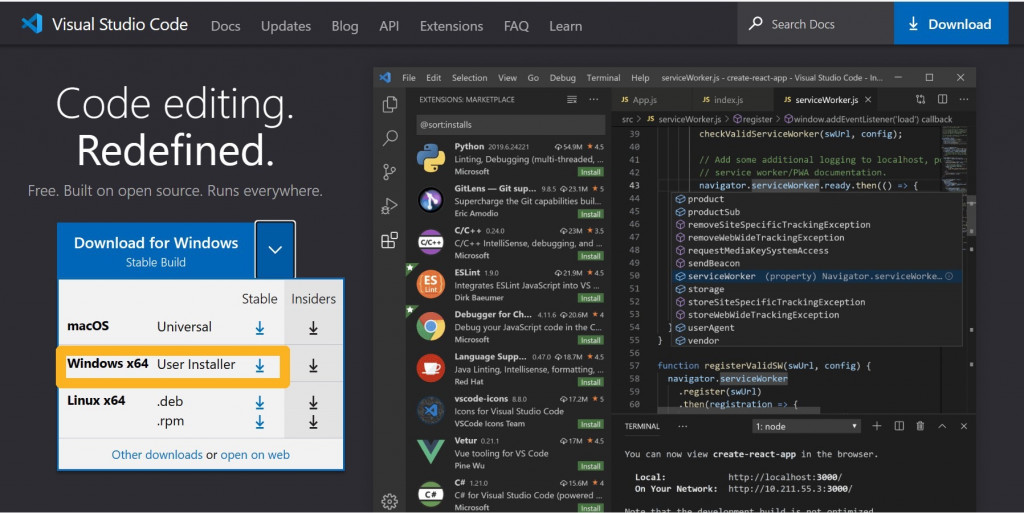
Task: Download macOS Insiders build arrow
Action: (x=313, y=328)
